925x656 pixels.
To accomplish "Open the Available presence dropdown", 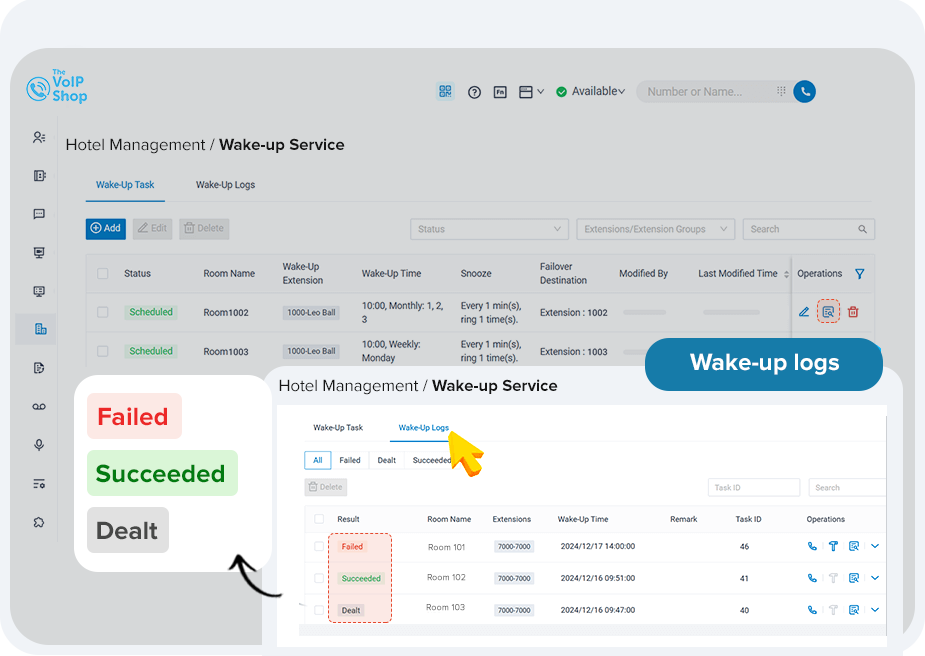I will (x=591, y=91).
